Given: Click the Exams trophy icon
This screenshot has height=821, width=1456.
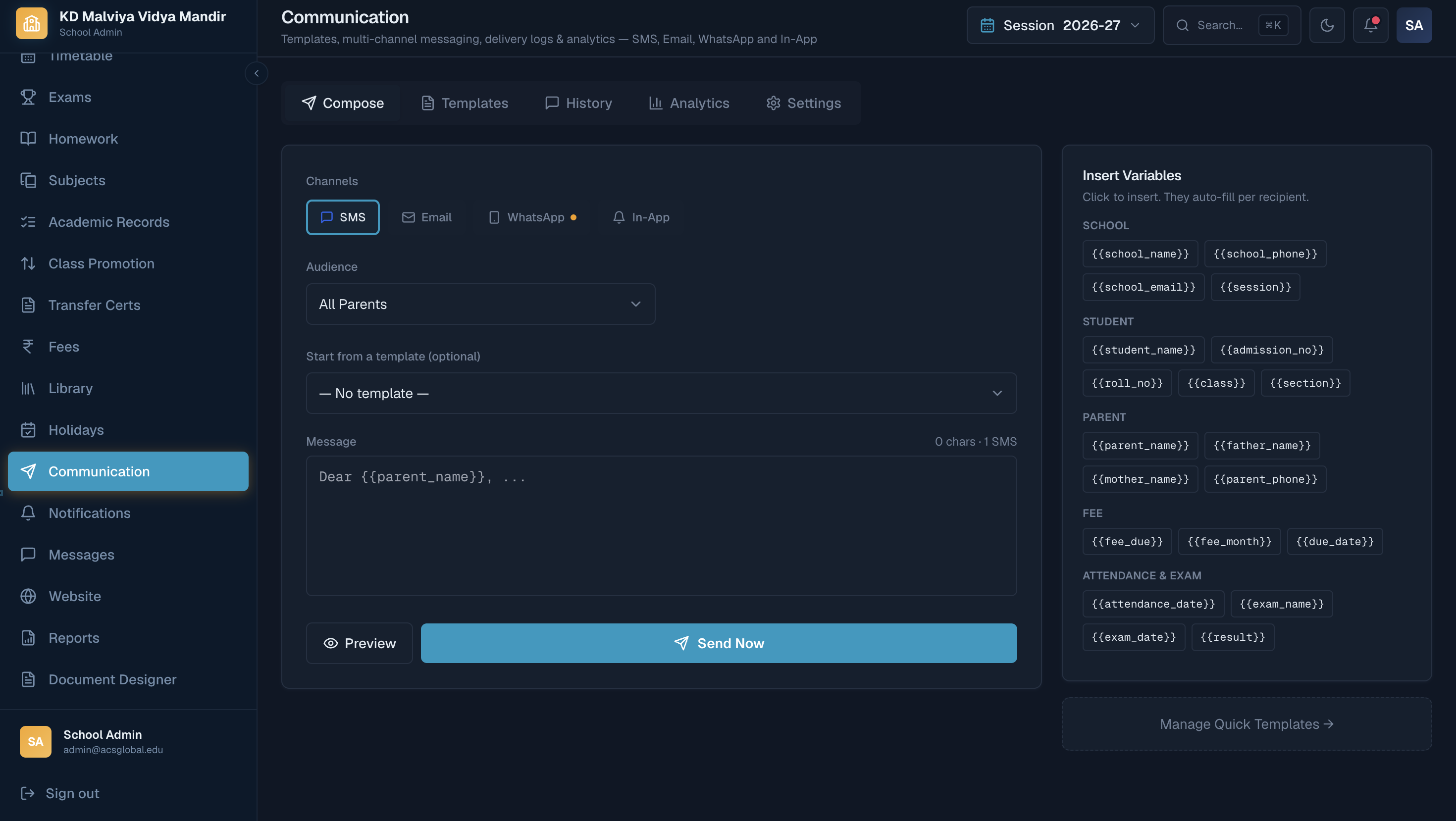Looking at the screenshot, I should [28, 97].
